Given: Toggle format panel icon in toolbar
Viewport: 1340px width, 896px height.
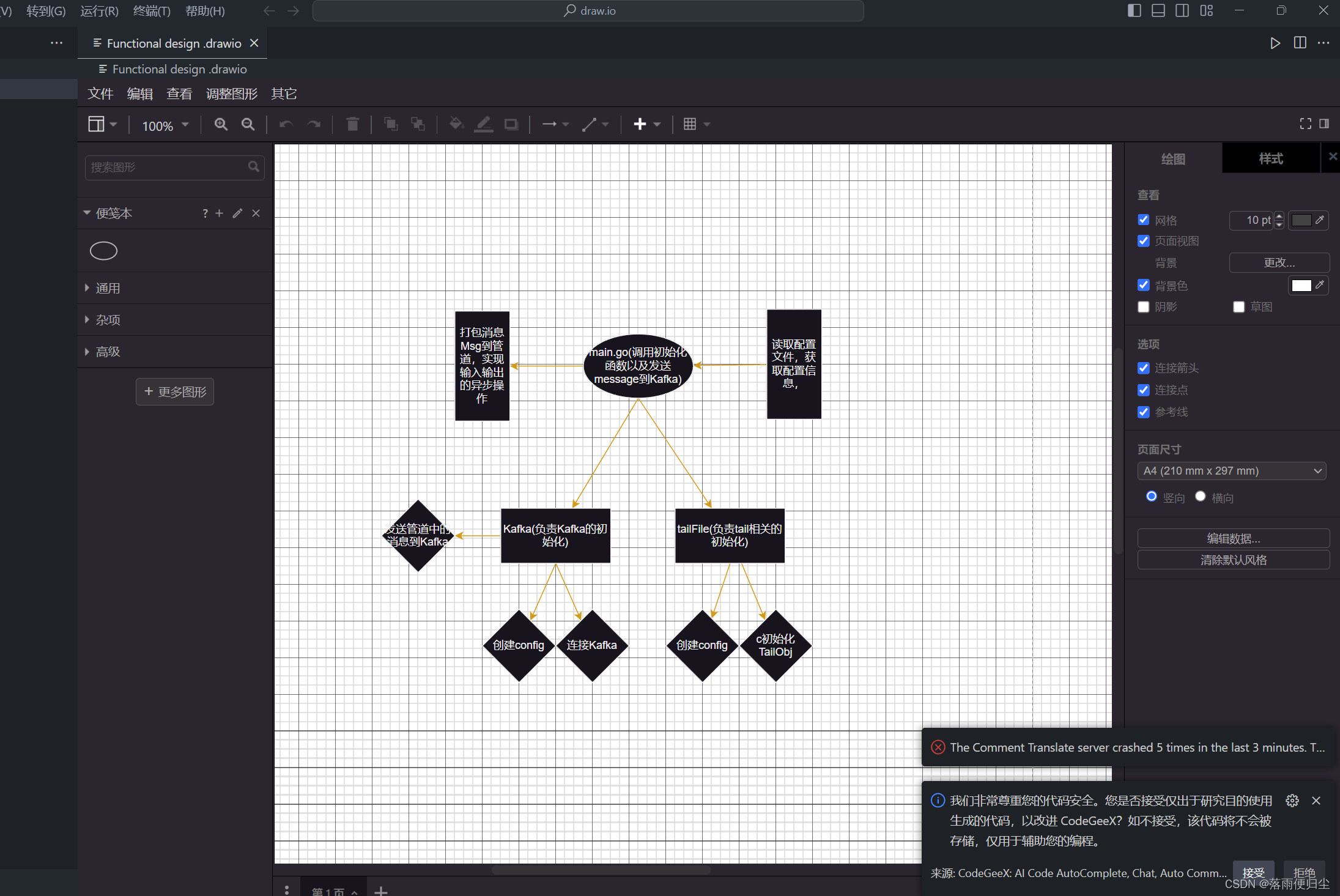Looking at the screenshot, I should [x=1324, y=124].
